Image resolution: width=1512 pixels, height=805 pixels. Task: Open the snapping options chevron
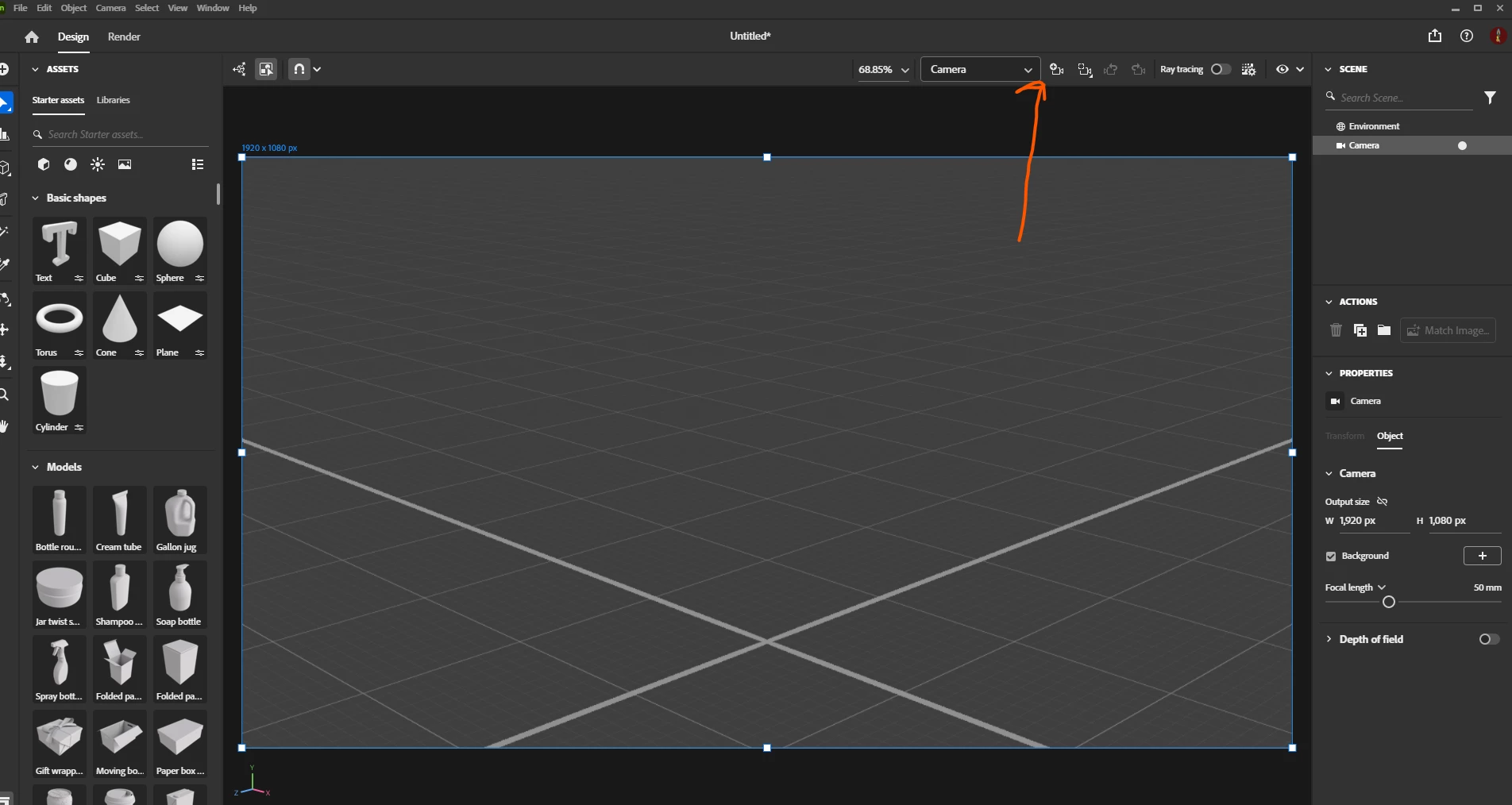[317, 69]
